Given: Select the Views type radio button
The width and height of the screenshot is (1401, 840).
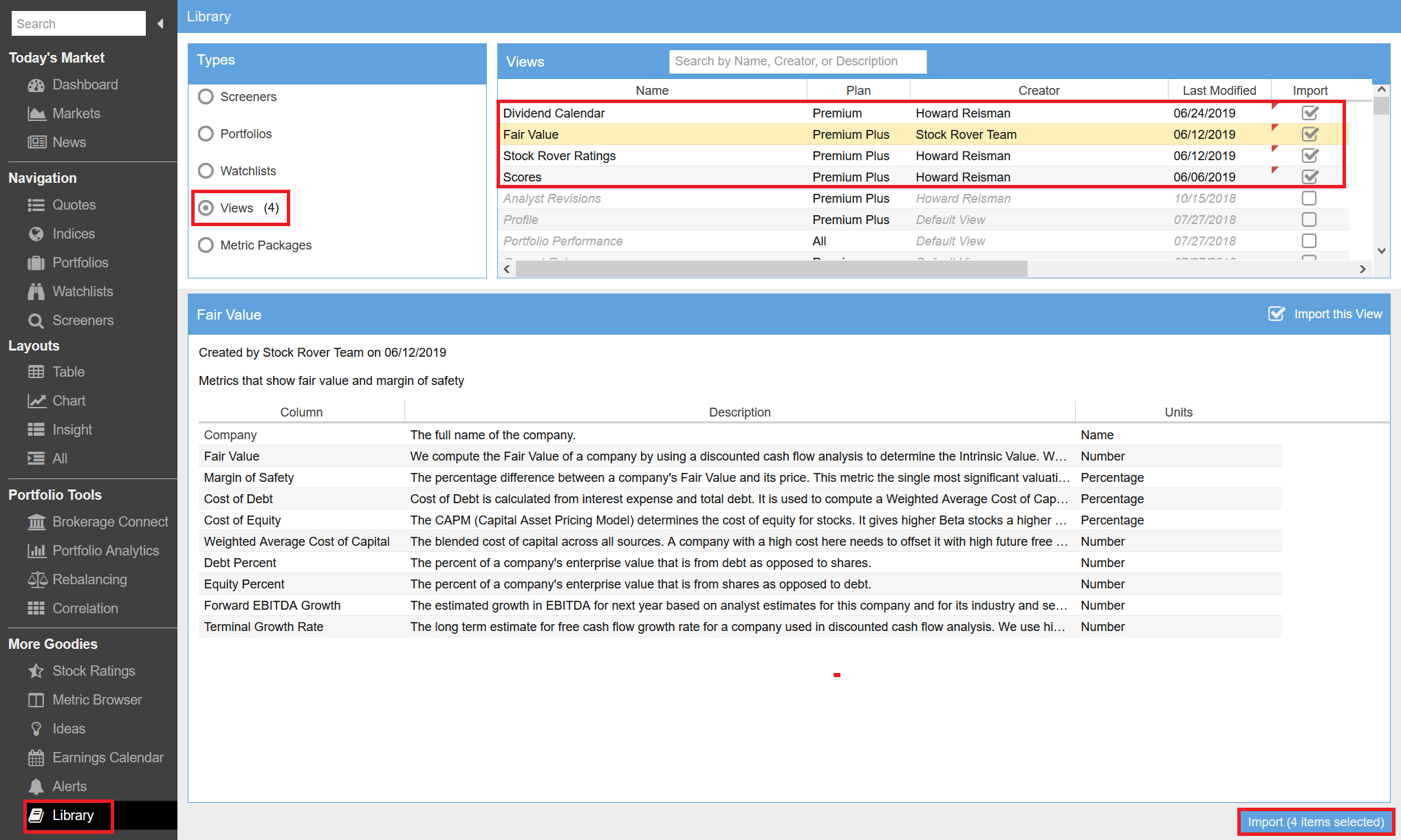Looking at the screenshot, I should (206, 208).
